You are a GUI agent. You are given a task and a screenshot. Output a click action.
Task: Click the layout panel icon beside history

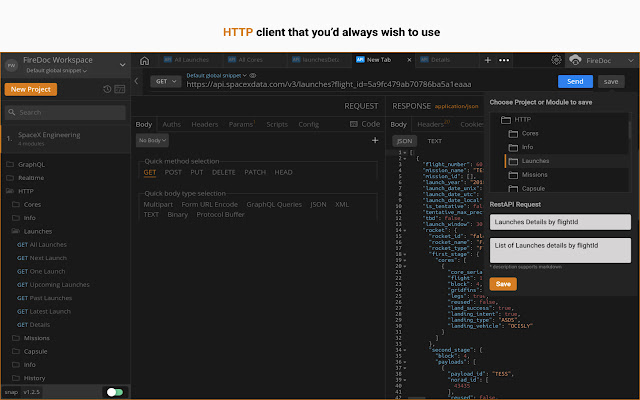coord(120,89)
